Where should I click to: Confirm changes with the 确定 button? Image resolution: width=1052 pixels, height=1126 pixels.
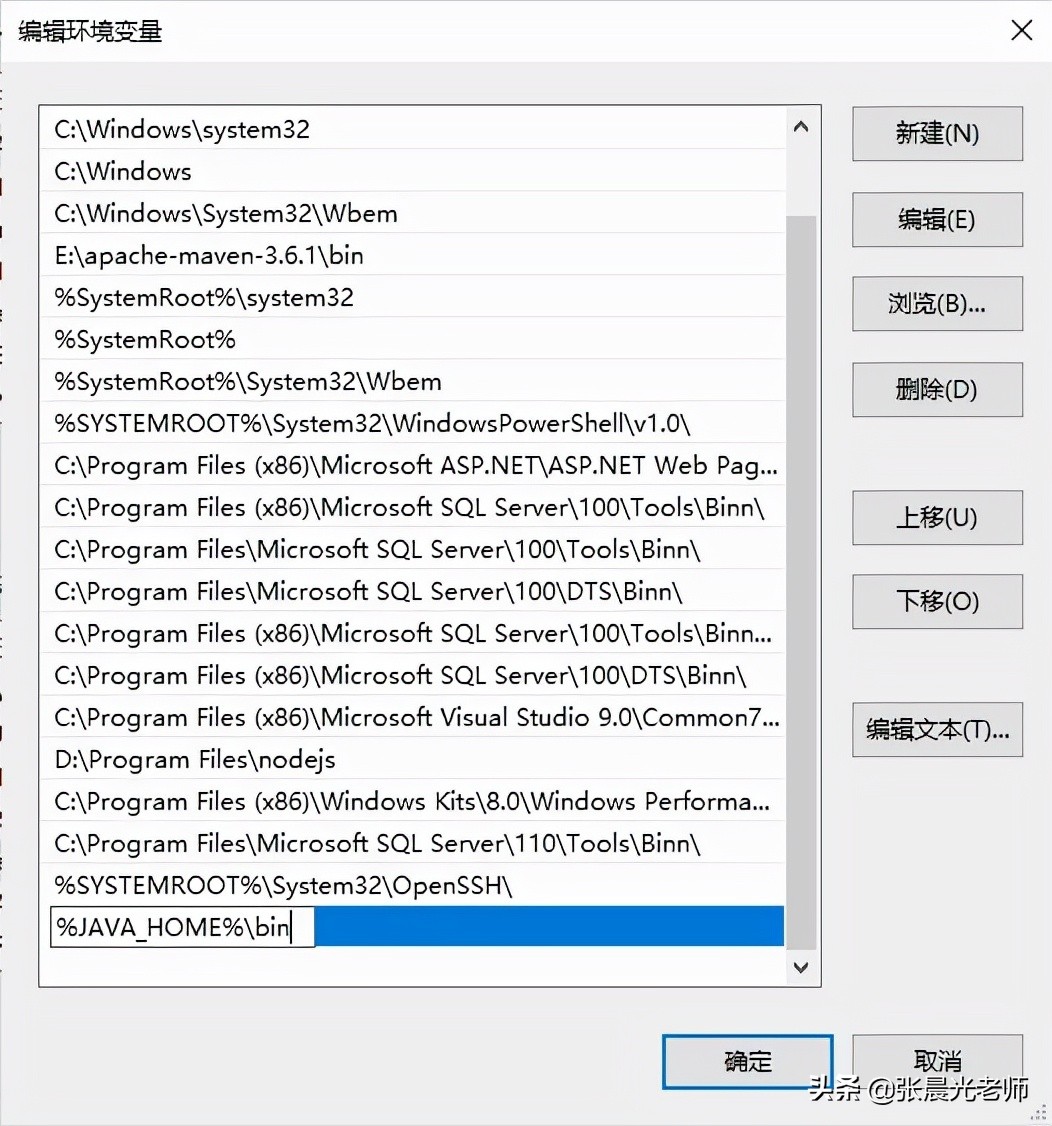(746, 1061)
